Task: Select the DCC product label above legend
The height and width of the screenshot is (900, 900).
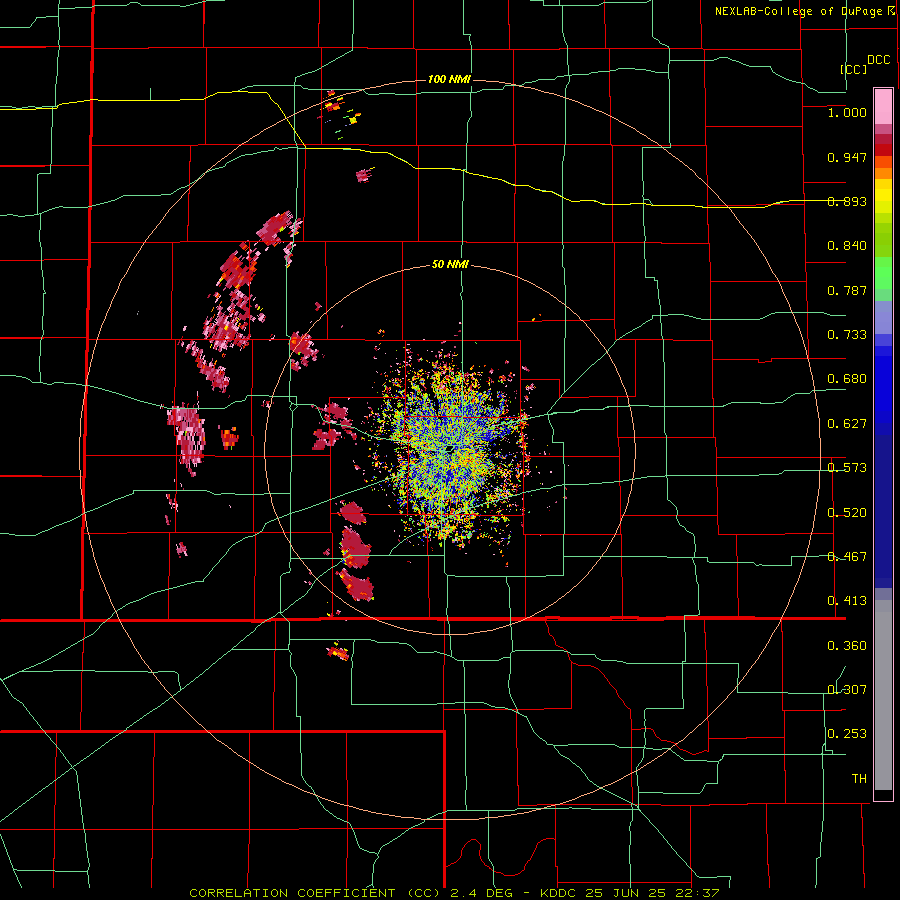Action: [878, 60]
